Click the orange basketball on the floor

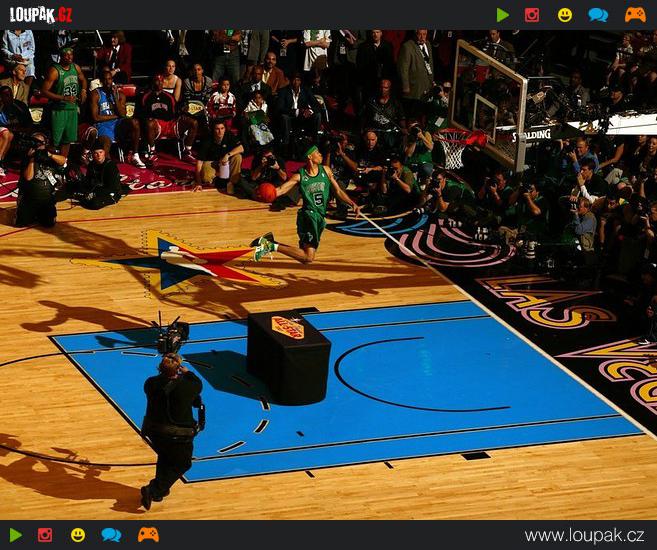(266, 192)
